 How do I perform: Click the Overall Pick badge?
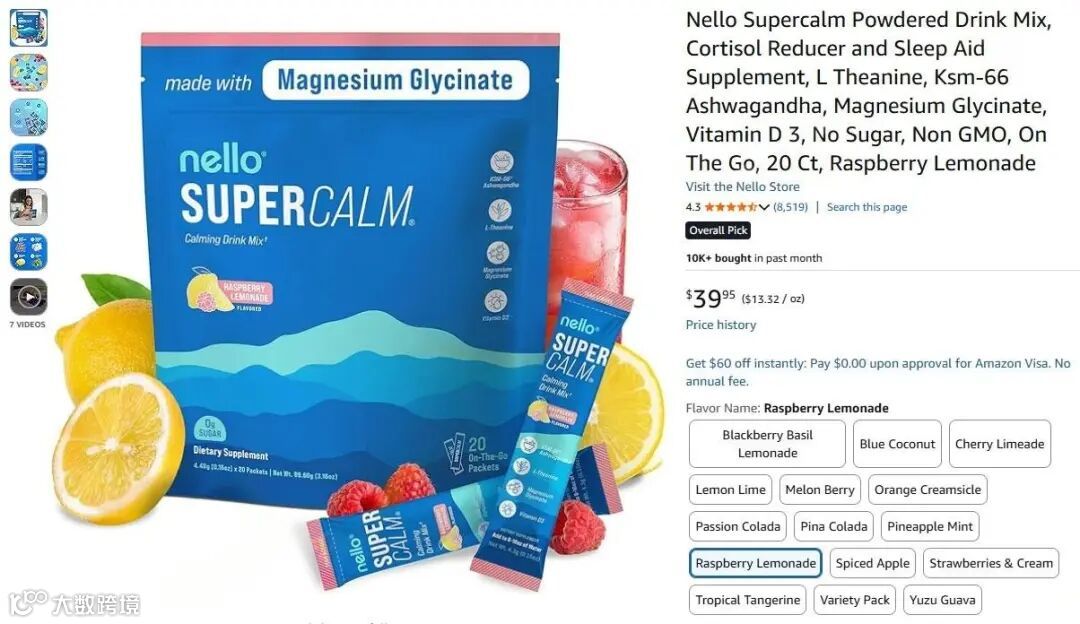click(718, 231)
